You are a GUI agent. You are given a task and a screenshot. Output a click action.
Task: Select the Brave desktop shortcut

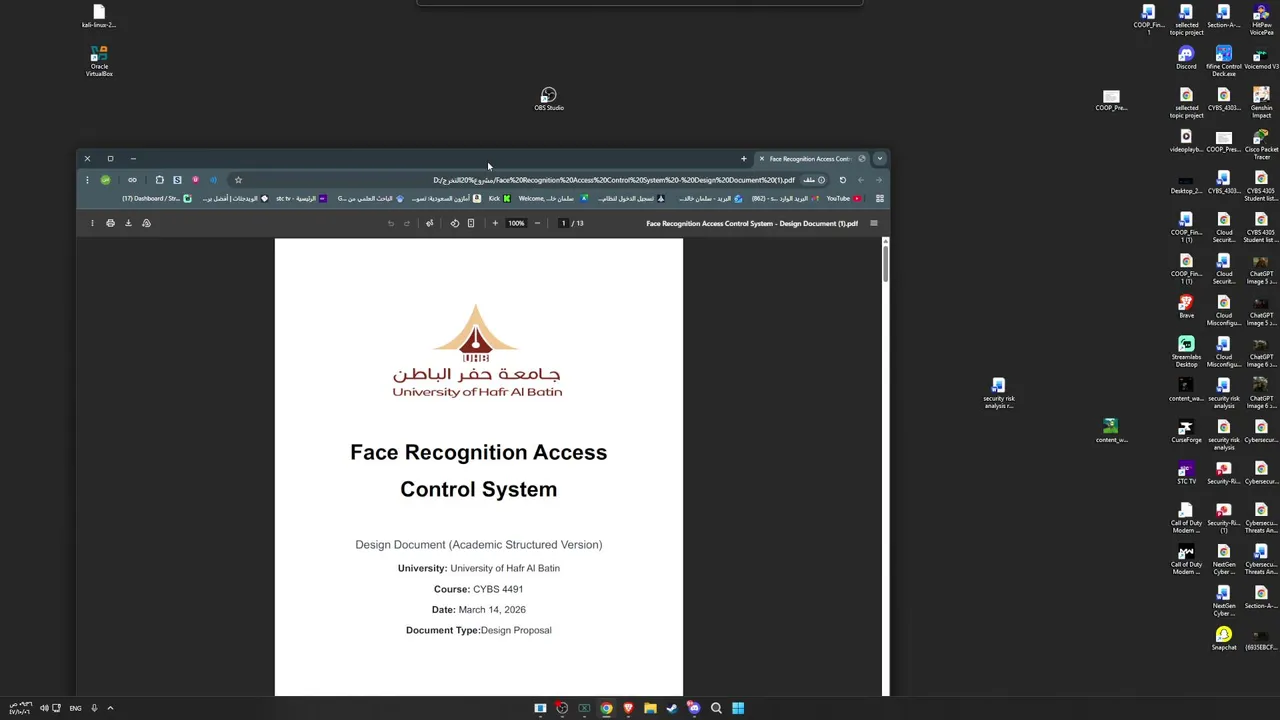pyautogui.click(x=1186, y=307)
